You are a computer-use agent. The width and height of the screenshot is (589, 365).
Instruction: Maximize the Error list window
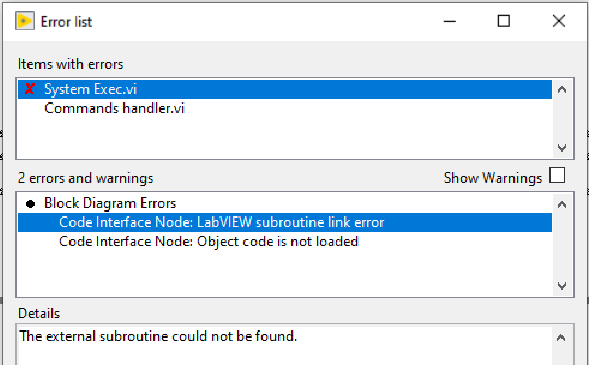tap(504, 21)
